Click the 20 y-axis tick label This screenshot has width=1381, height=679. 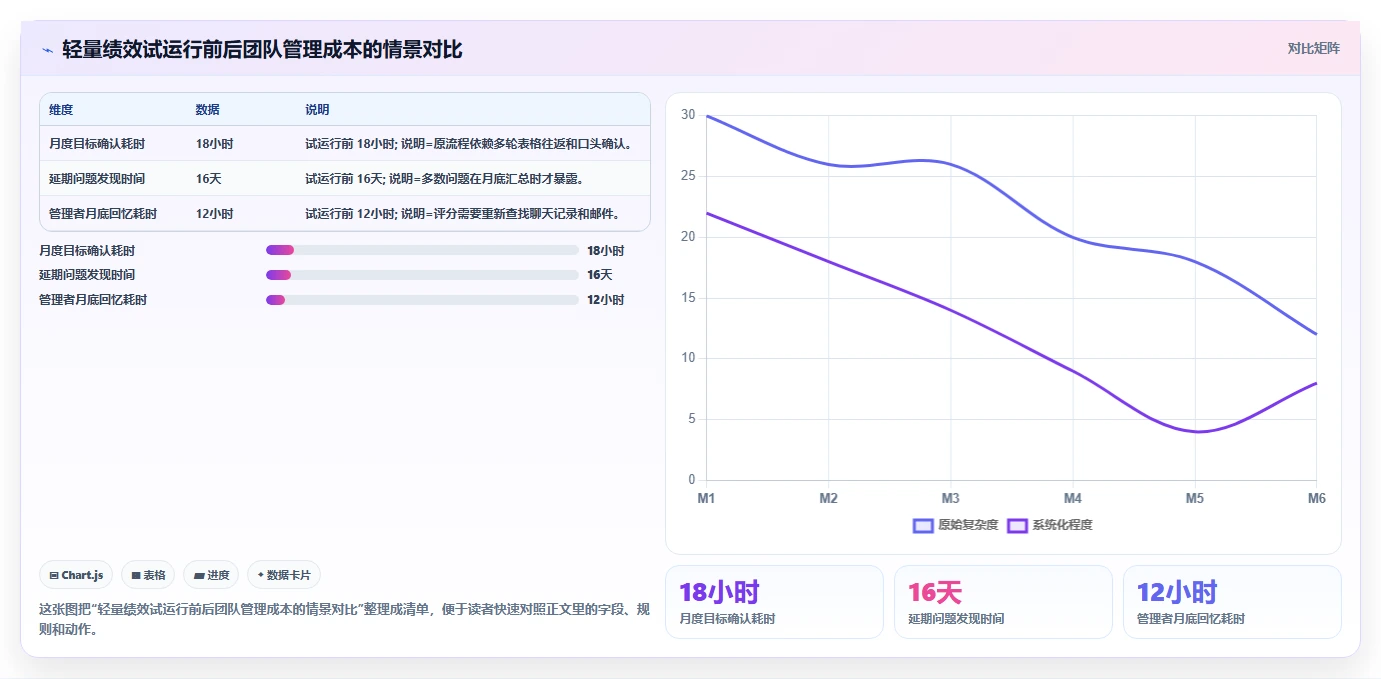point(688,237)
